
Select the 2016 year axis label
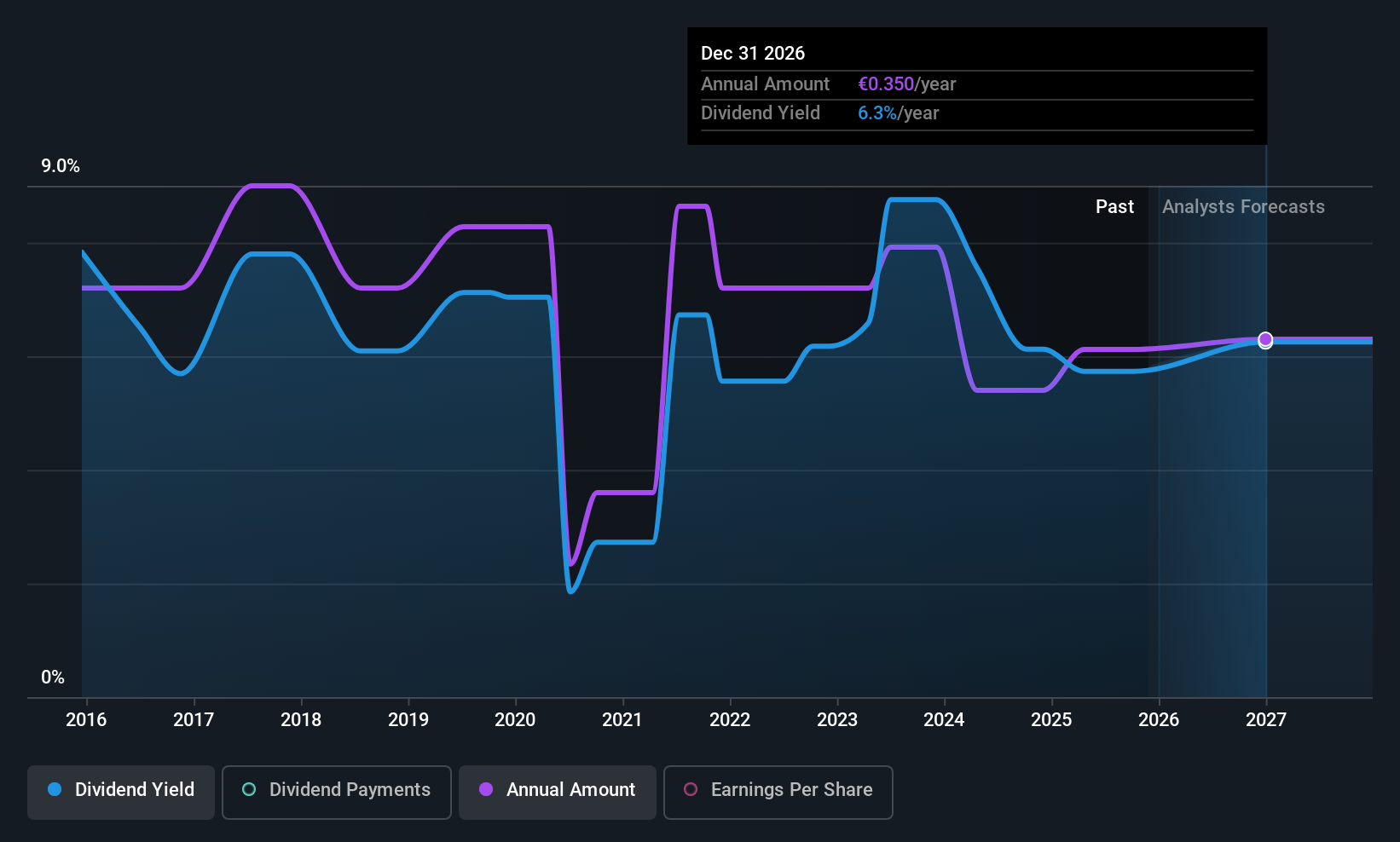[x=86, y=720]
